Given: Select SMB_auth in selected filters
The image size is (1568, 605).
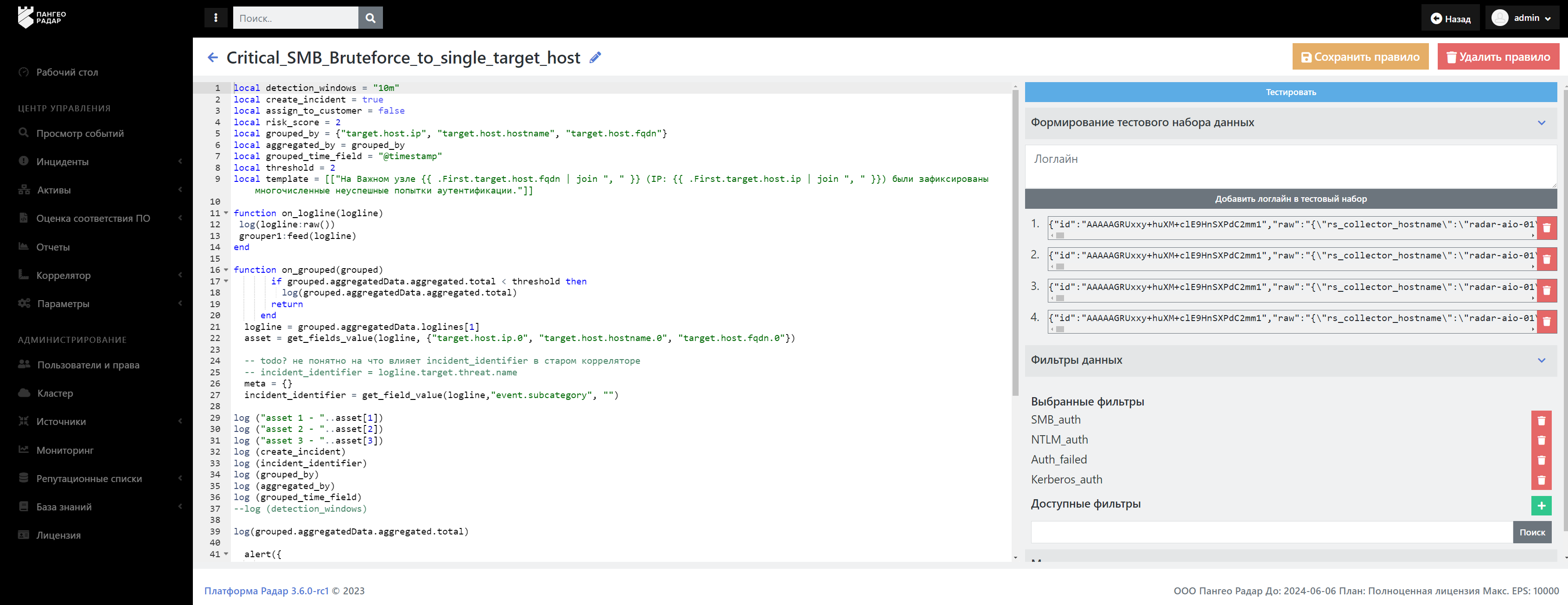Looking at the screenshot, I should pos(1056,420).
